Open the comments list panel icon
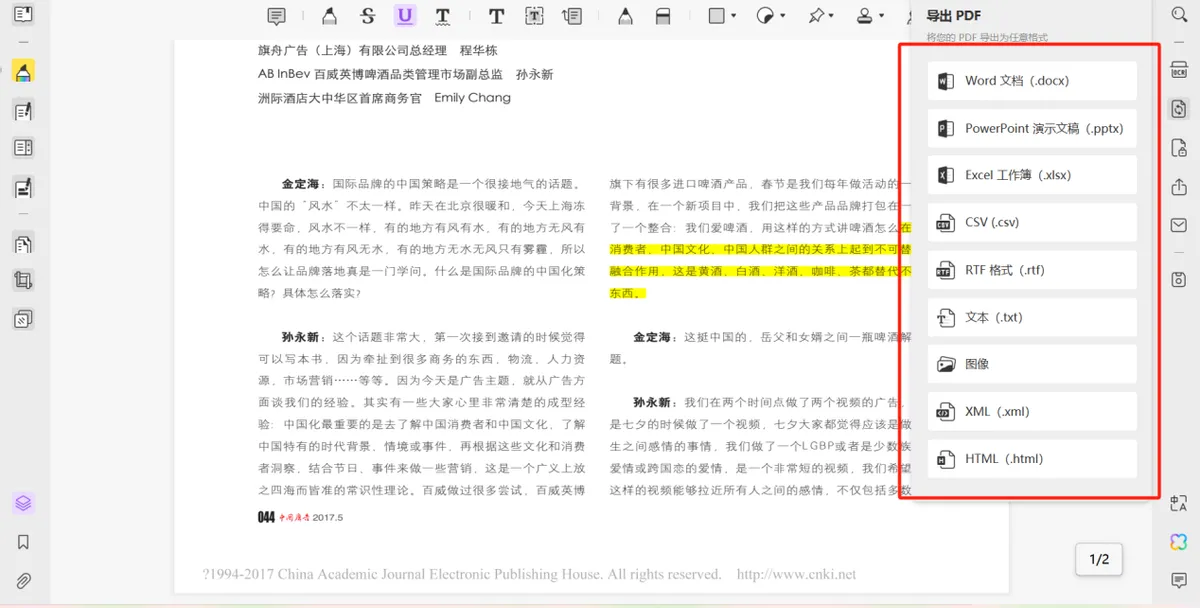The width and height of the screenshot is (1200, 608). (1178, 580)
